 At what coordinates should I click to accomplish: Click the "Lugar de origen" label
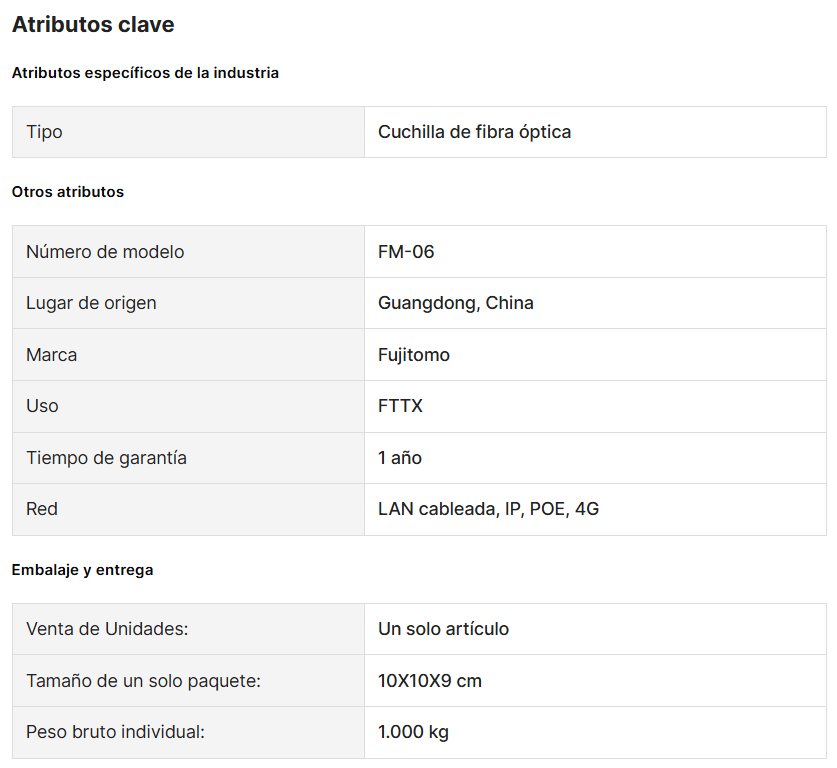[91, 303]
